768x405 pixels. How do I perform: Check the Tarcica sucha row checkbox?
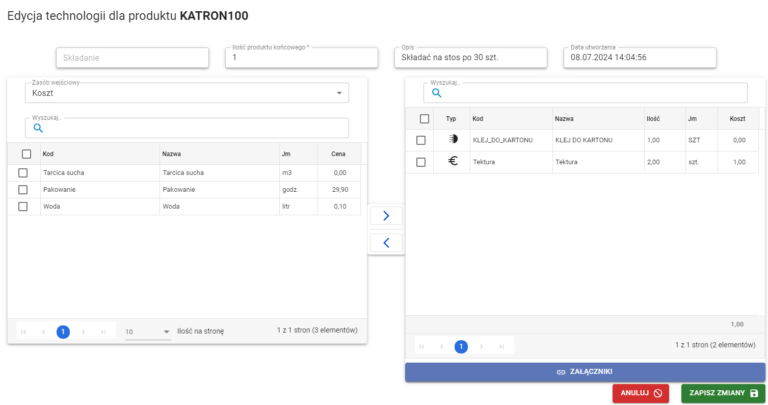click(x=24, y=172)
